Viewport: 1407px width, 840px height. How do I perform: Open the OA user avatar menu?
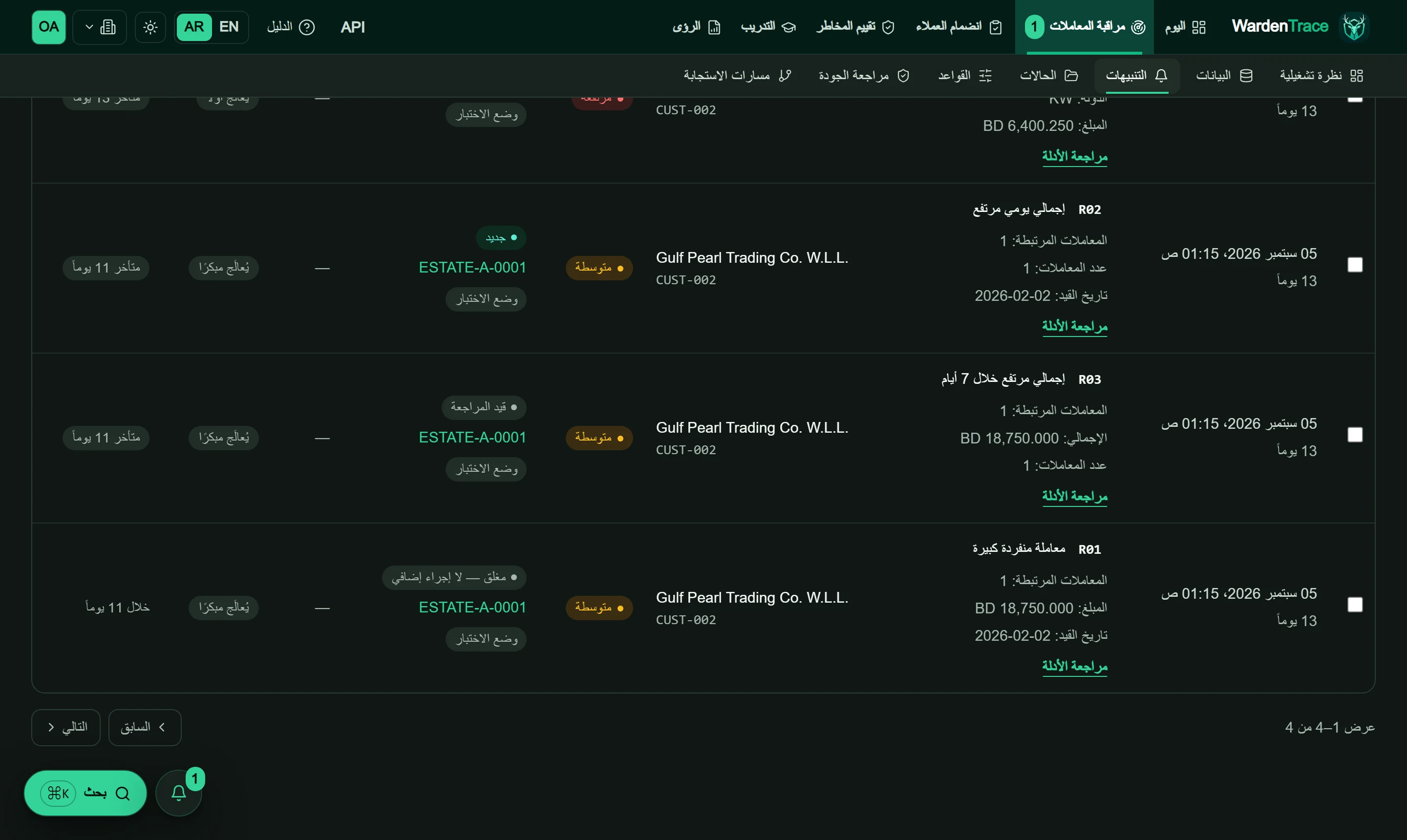coord(49,27)
